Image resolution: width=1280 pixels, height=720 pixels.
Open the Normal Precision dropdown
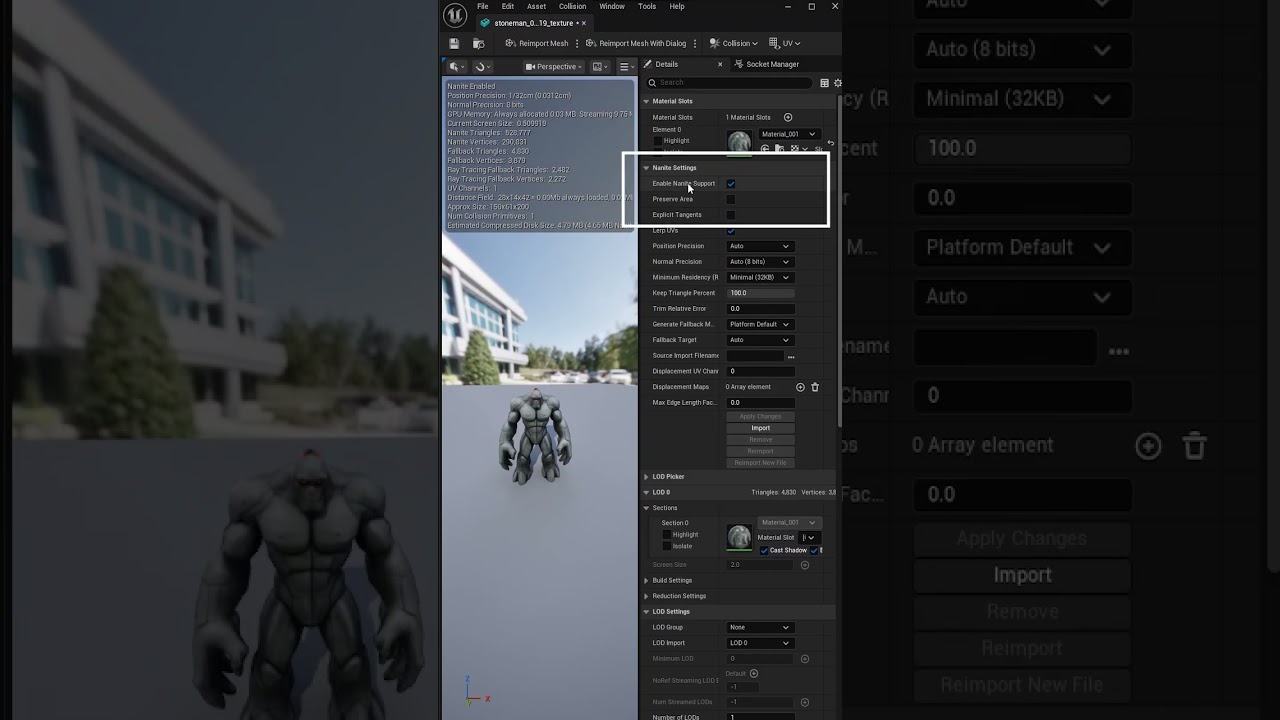(760, 262)
